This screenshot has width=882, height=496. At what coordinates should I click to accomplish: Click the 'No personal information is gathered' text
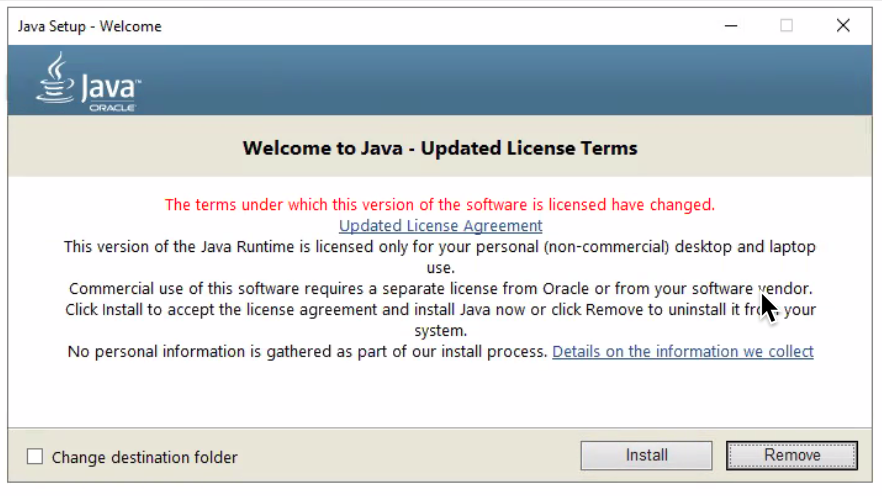tap(307, 351)
